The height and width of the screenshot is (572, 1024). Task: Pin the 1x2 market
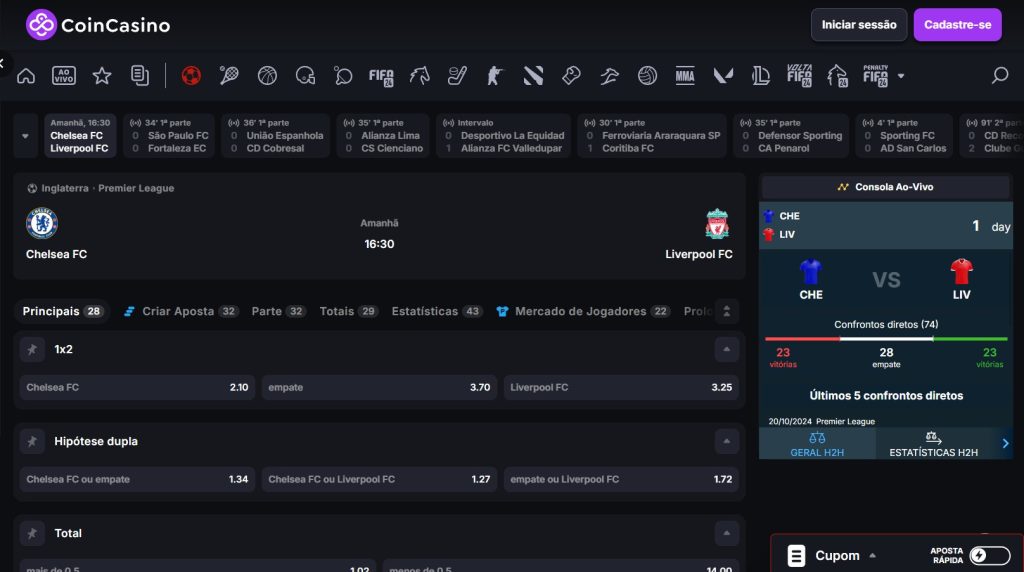pyautogui.click(x=32, y=349)
